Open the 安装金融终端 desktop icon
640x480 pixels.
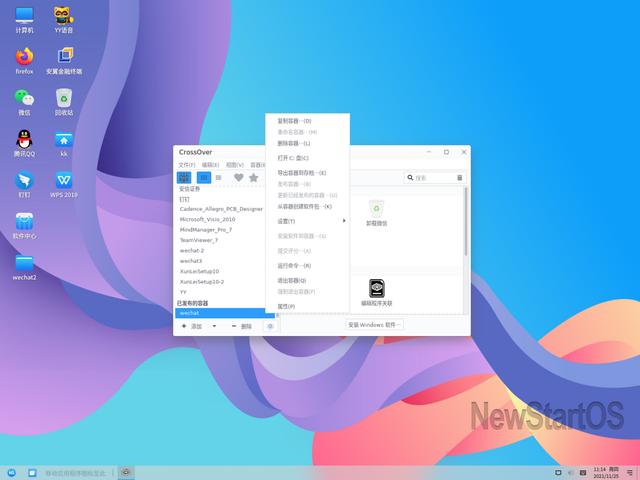[x=64, y=61]
